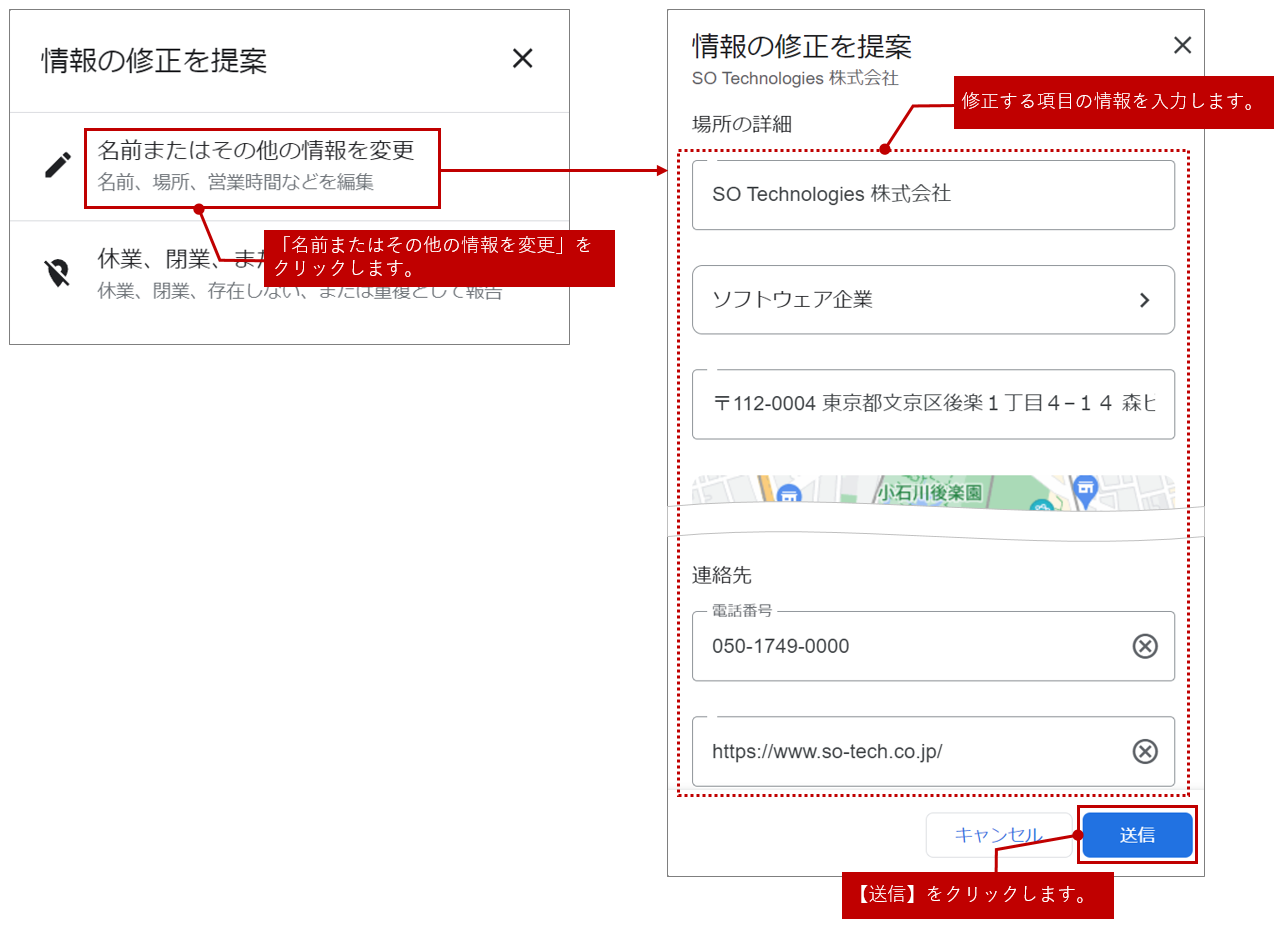This screenshot has width=1282, height=931.
Task: Click the blue shop pin at map's left
Action: point(788,495)
